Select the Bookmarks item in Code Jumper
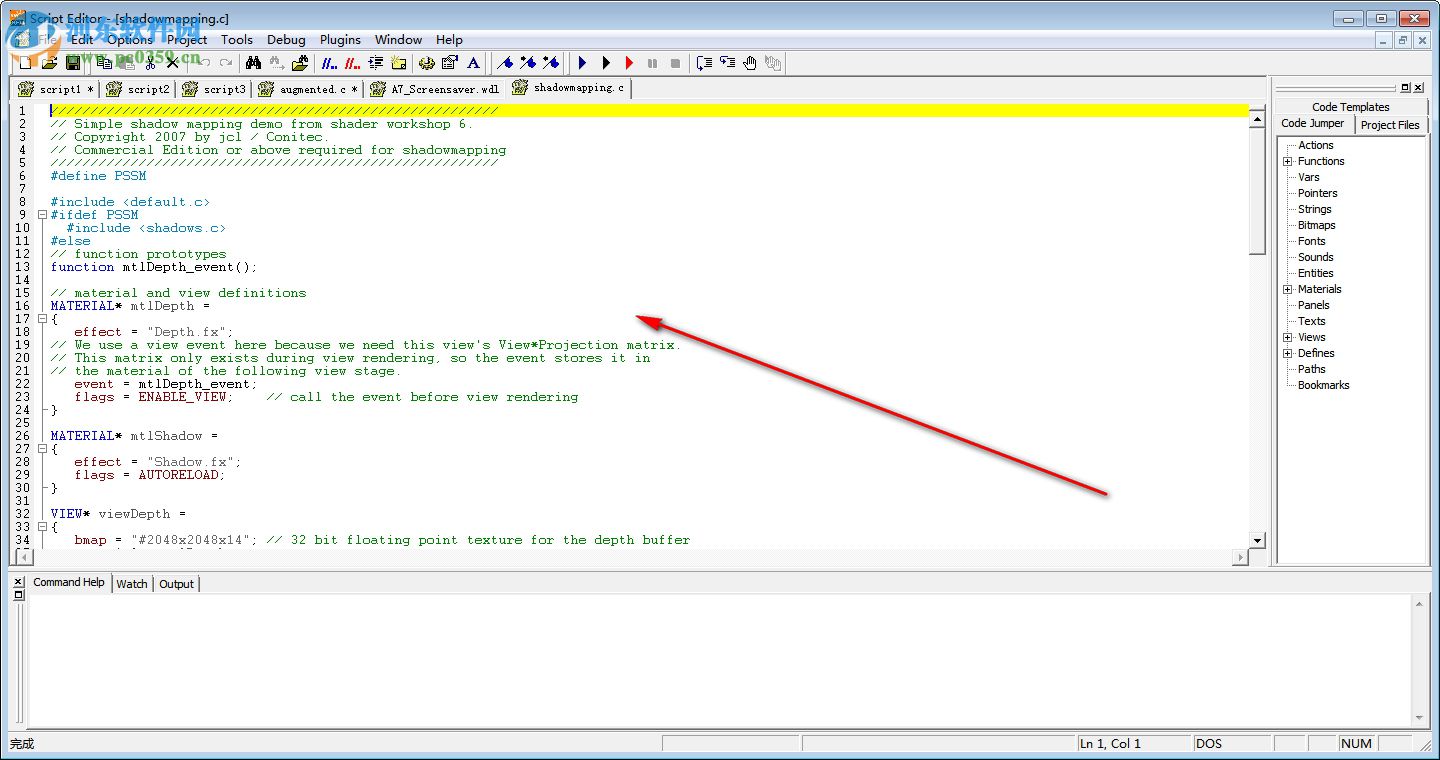The height and width of the screenshot is (760, 1440). pos(1323,385)
